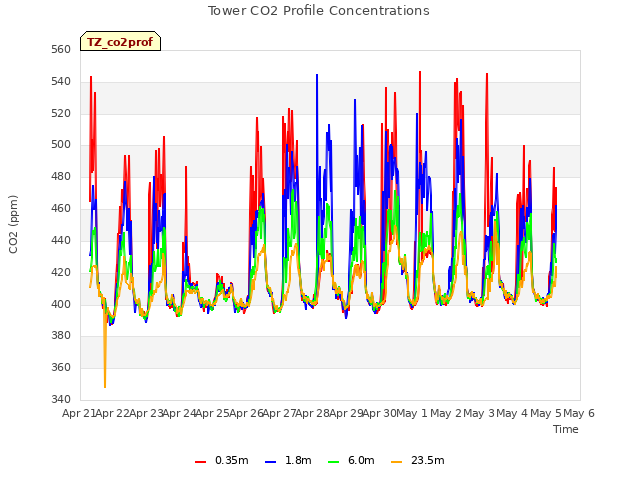Image resolution: width=640 pixels, height=480 pixels.
Task: Click the red 0.35m peak on May 1
Action: (x=420, y=73)
